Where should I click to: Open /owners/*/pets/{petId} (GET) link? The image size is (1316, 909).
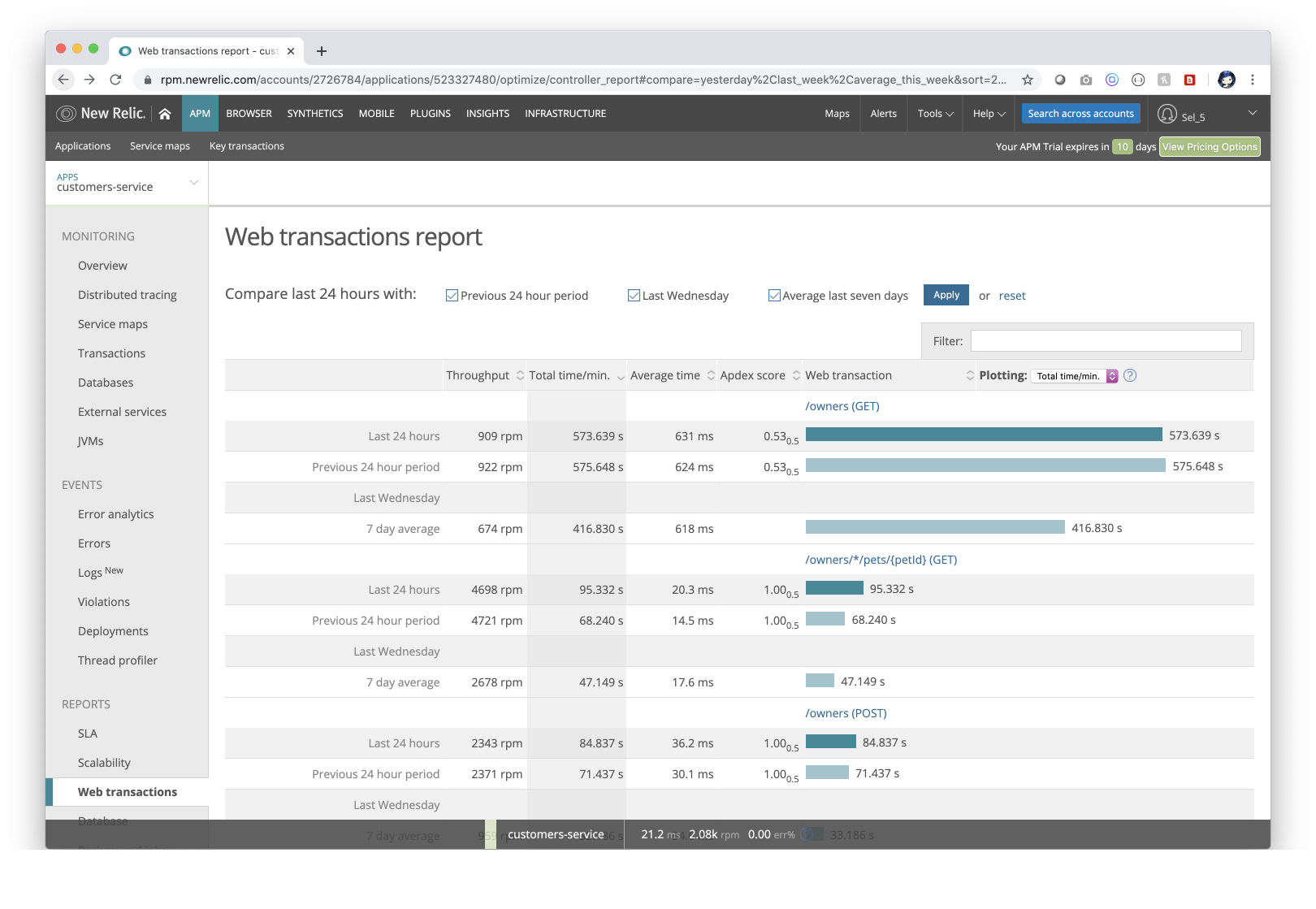(x=881, y=560)
